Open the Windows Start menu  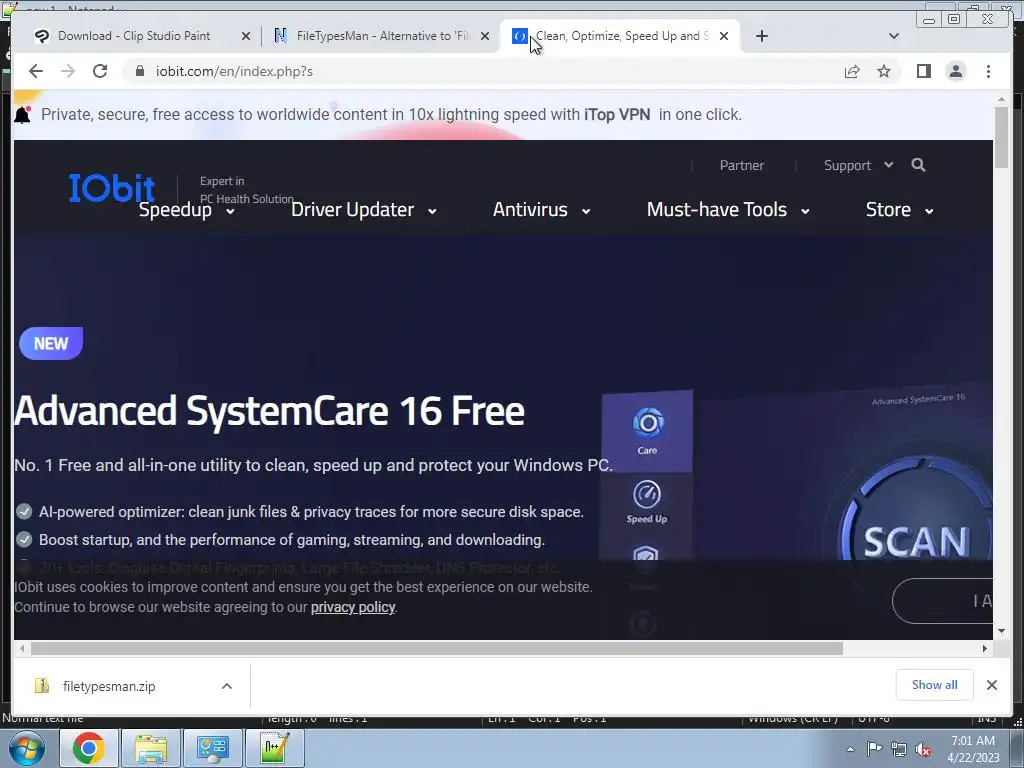(27, 748)
